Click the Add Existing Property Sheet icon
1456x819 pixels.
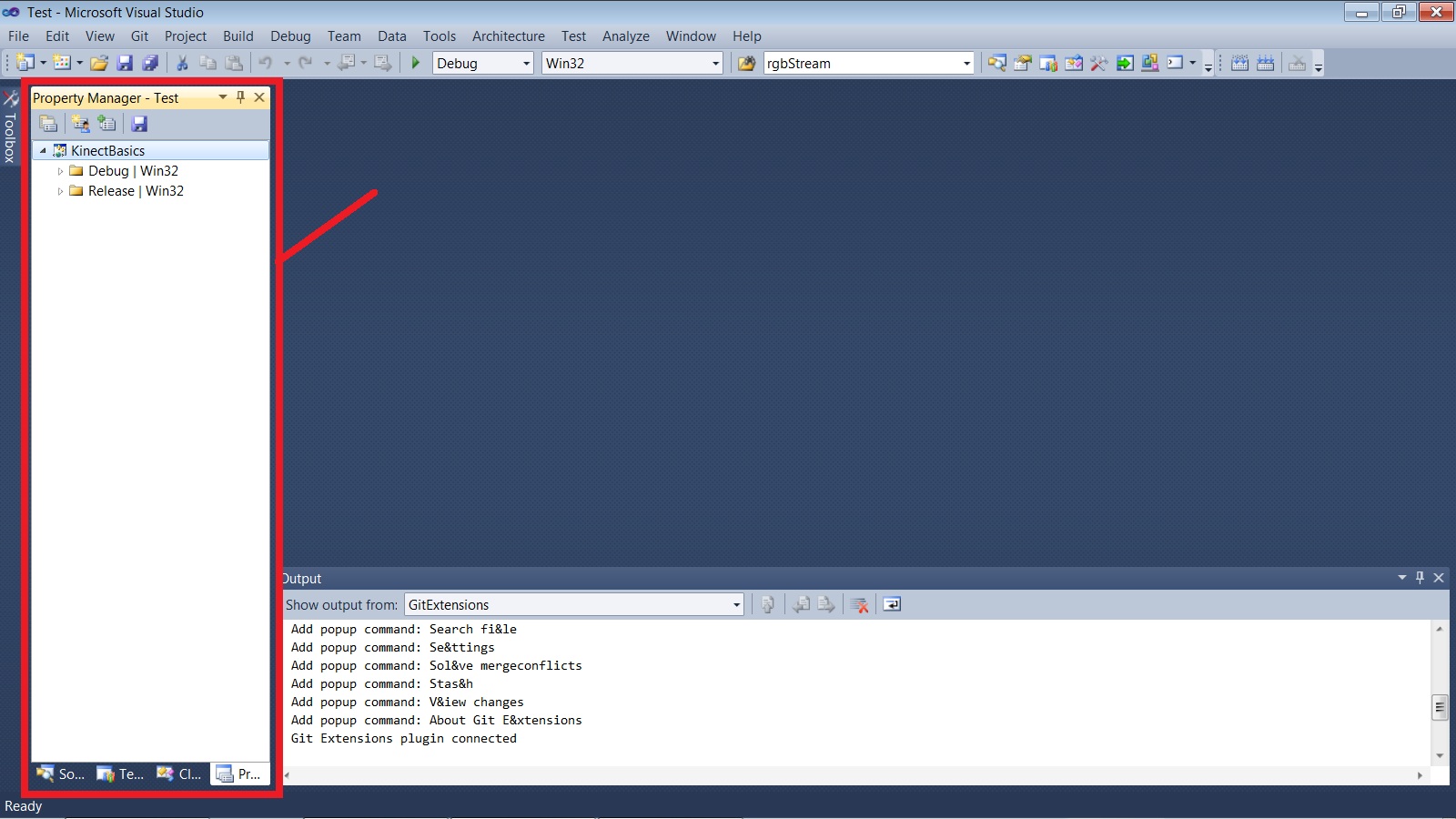point(106,124)
